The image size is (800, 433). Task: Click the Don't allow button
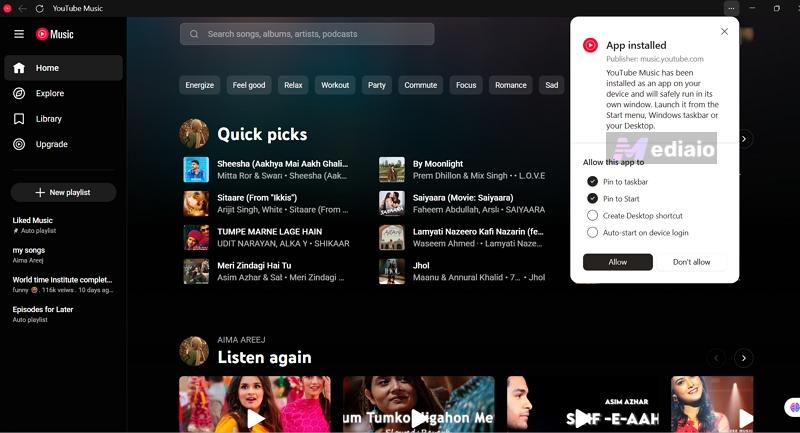691,262
